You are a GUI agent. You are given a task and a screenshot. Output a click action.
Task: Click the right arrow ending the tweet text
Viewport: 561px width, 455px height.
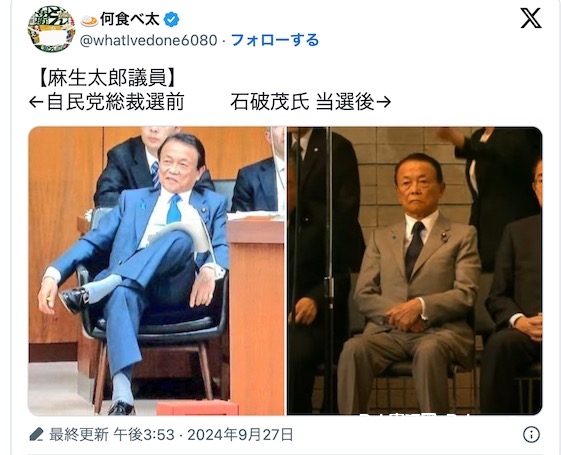[384, 102]
